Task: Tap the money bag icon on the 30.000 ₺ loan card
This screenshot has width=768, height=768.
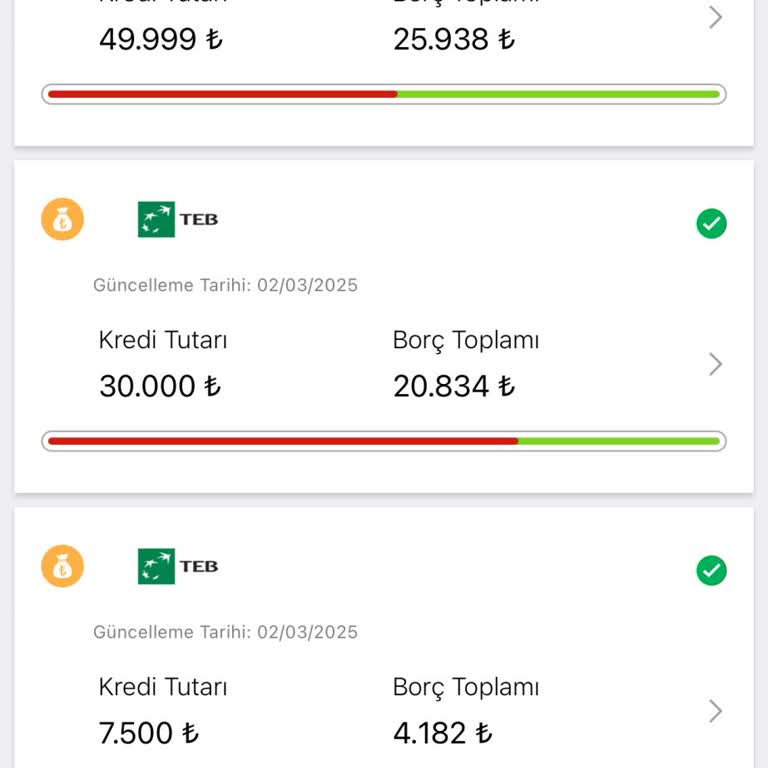Action: click(x=63, y=220)
